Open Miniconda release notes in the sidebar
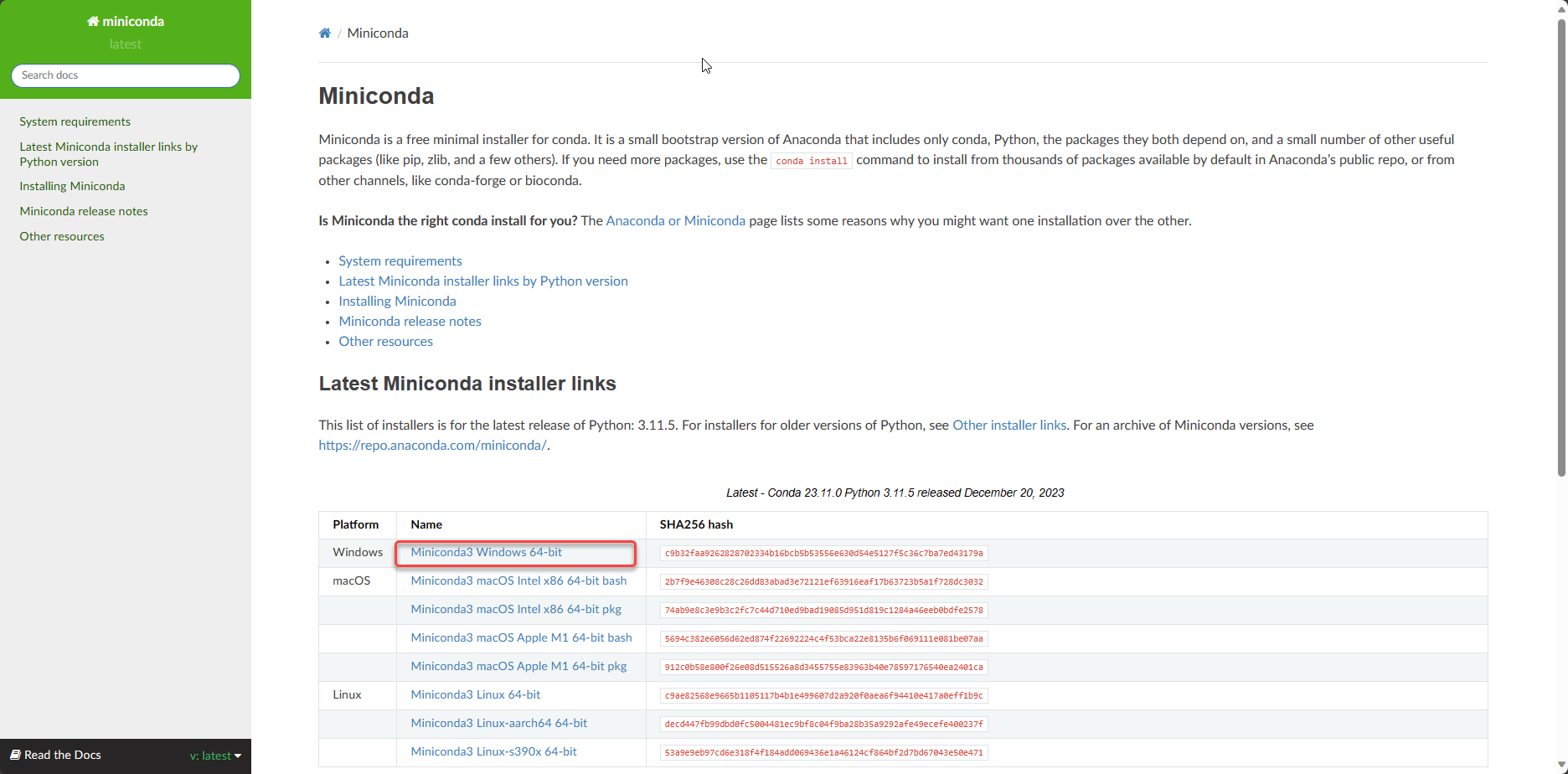The height and width of the screenshot is (774, 1568). [84, 211]
